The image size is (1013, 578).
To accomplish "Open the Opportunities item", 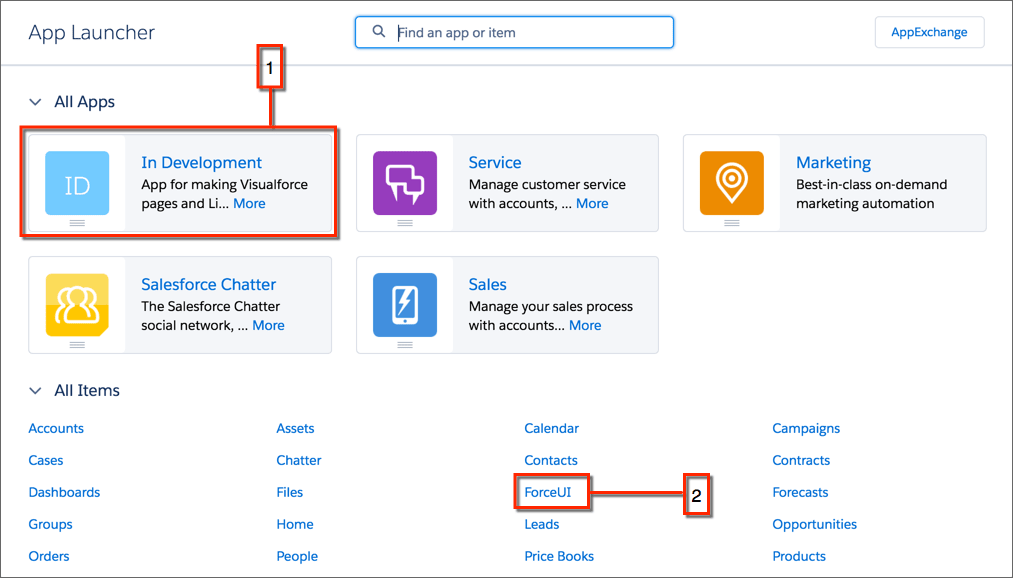I will click(815, 524).
